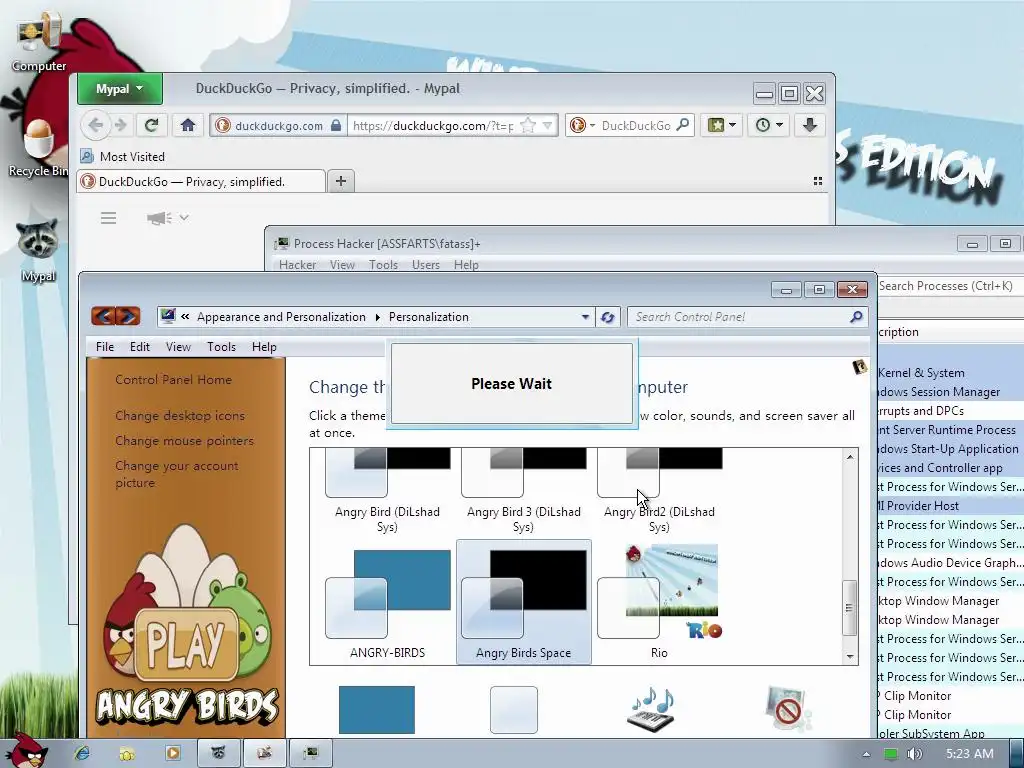Open the Mypal tab groups grid icon
The height and width of the screenshot is (768, 1024).
818,182
